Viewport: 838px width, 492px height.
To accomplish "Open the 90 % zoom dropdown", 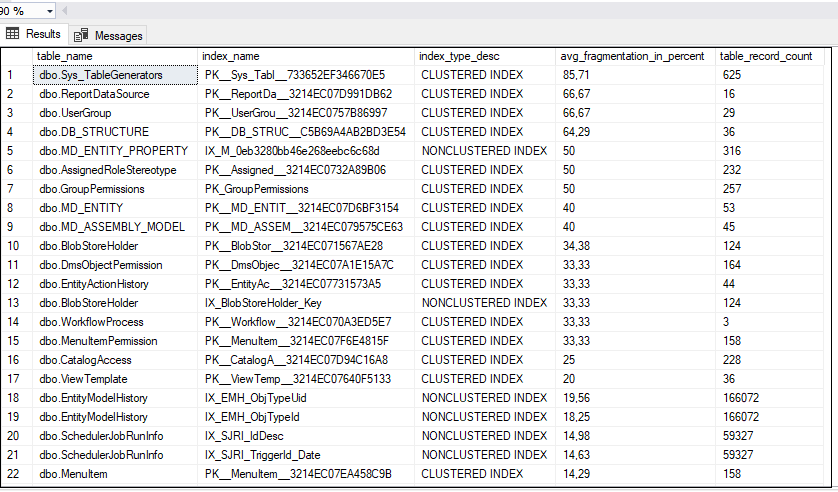I will 51,10.
